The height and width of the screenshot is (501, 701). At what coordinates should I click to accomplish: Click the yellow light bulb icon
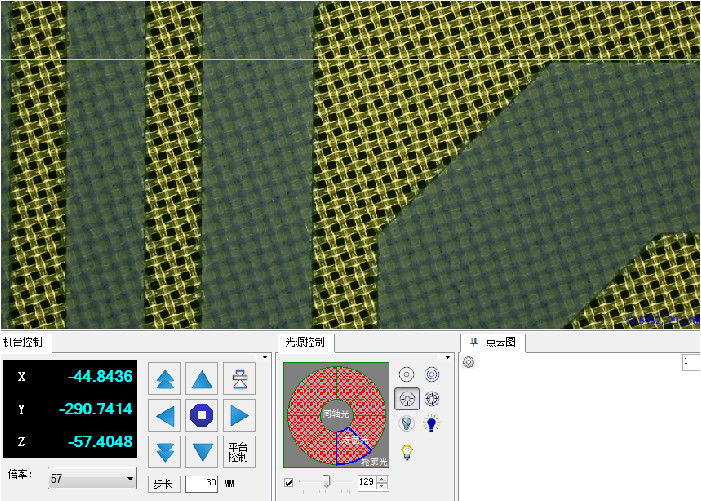pyautogui.click(x=407, y=451)
